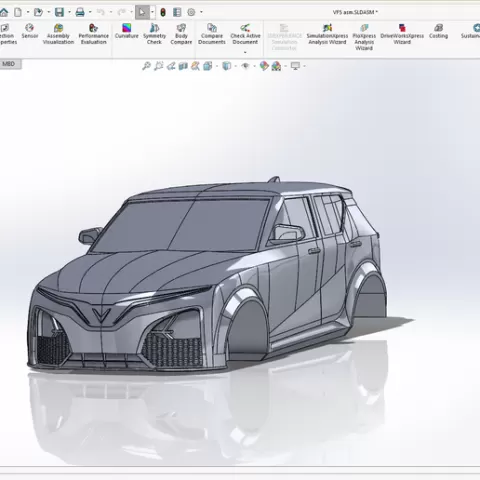The image size is (480, 480).
Task: Click the VFS asm.SLDASM title text
Action: [355, 12]
